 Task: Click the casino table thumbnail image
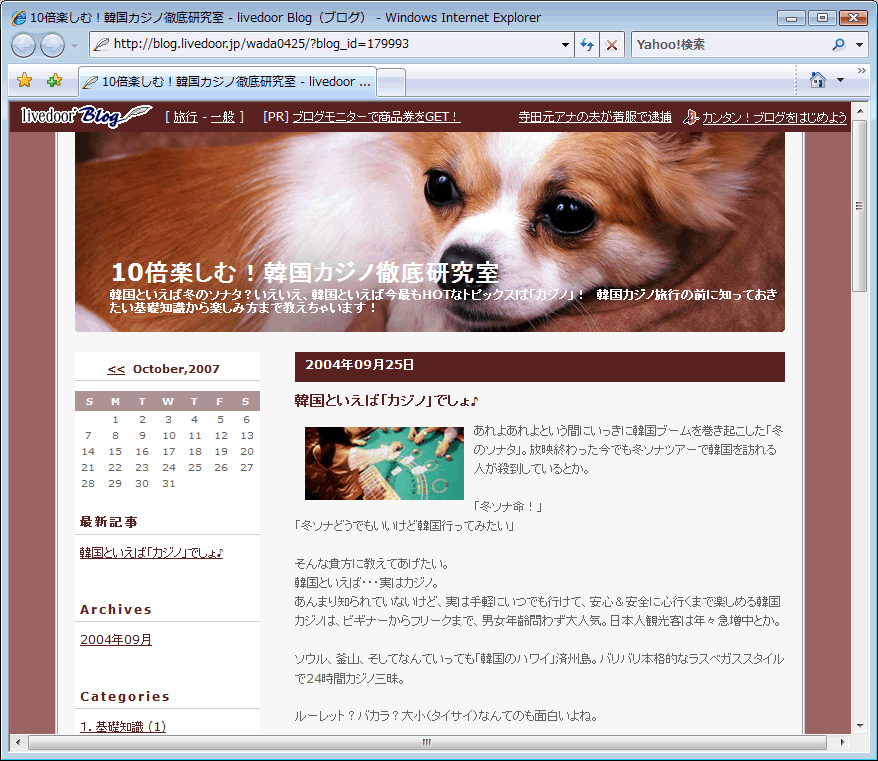coord(384,463)
